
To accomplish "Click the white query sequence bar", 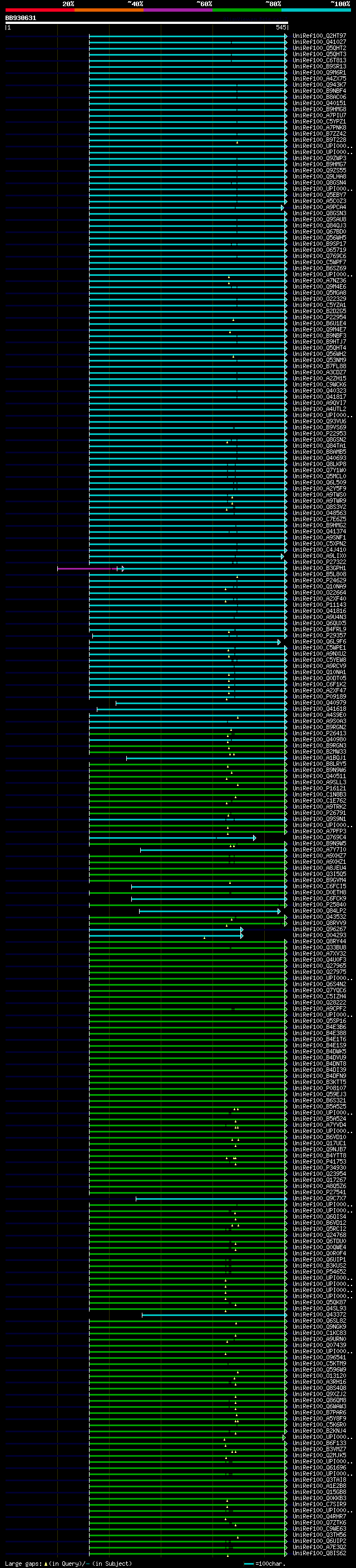I will point(147,22).
